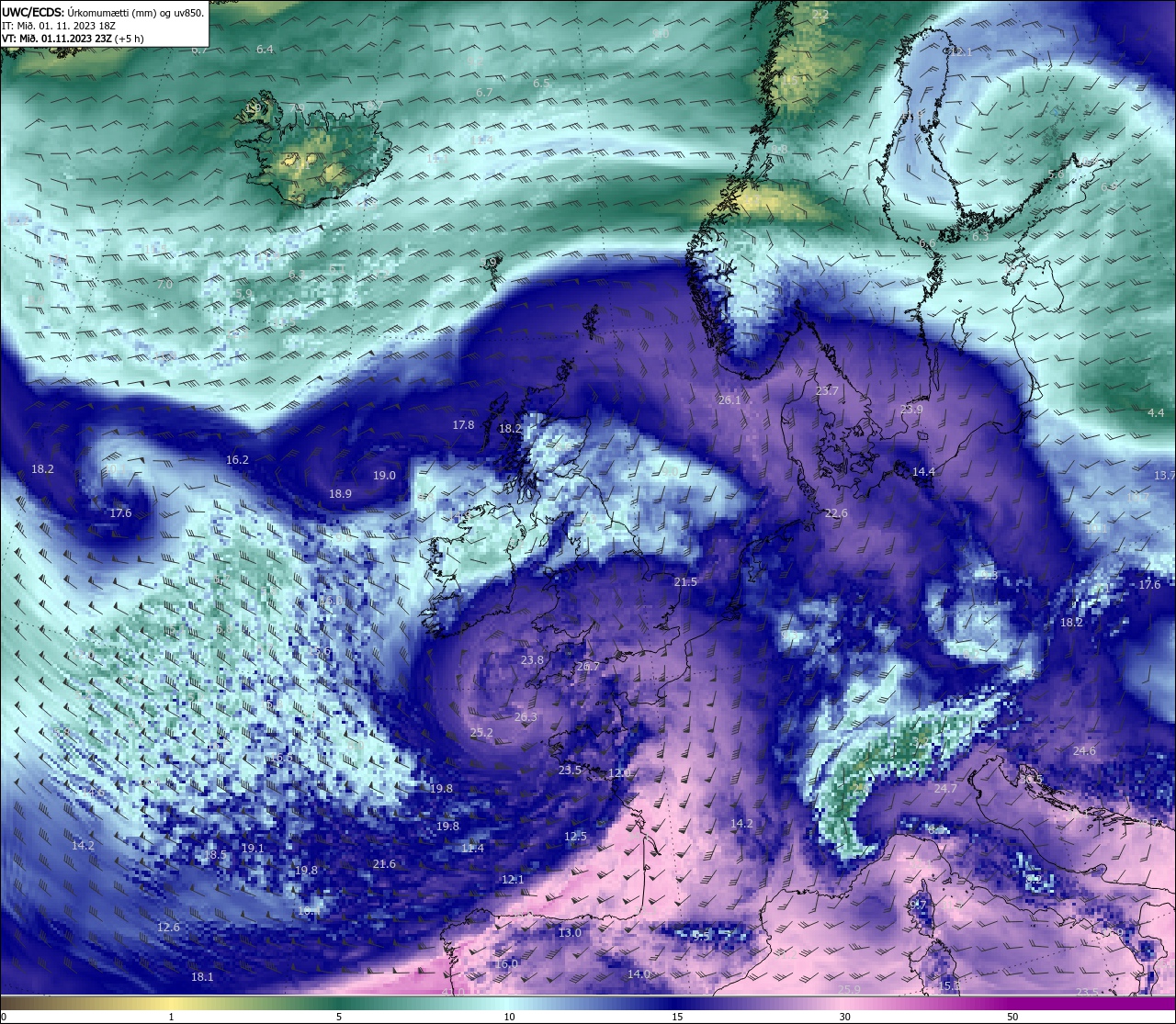Click the 21.5 value label
The image size is (1176, 1024).
pos(685,581)
